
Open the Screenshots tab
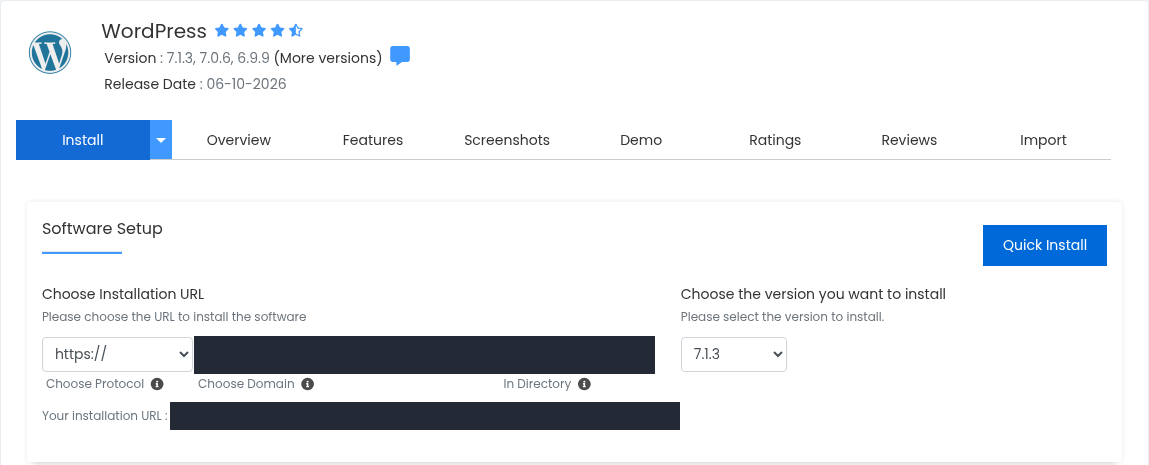click(x=507, y=140)
